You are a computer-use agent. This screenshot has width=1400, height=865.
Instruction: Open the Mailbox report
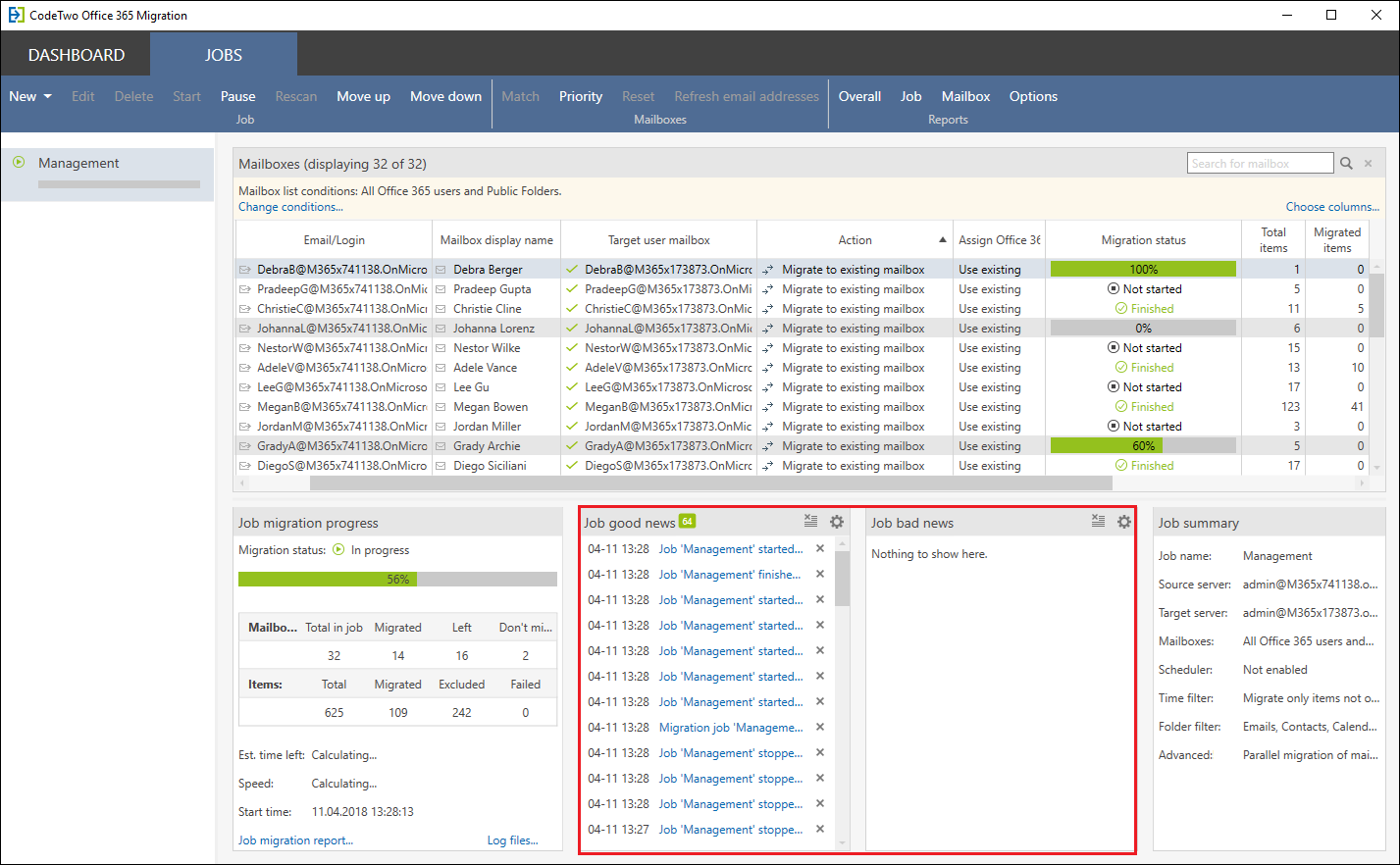pos(965,96)
